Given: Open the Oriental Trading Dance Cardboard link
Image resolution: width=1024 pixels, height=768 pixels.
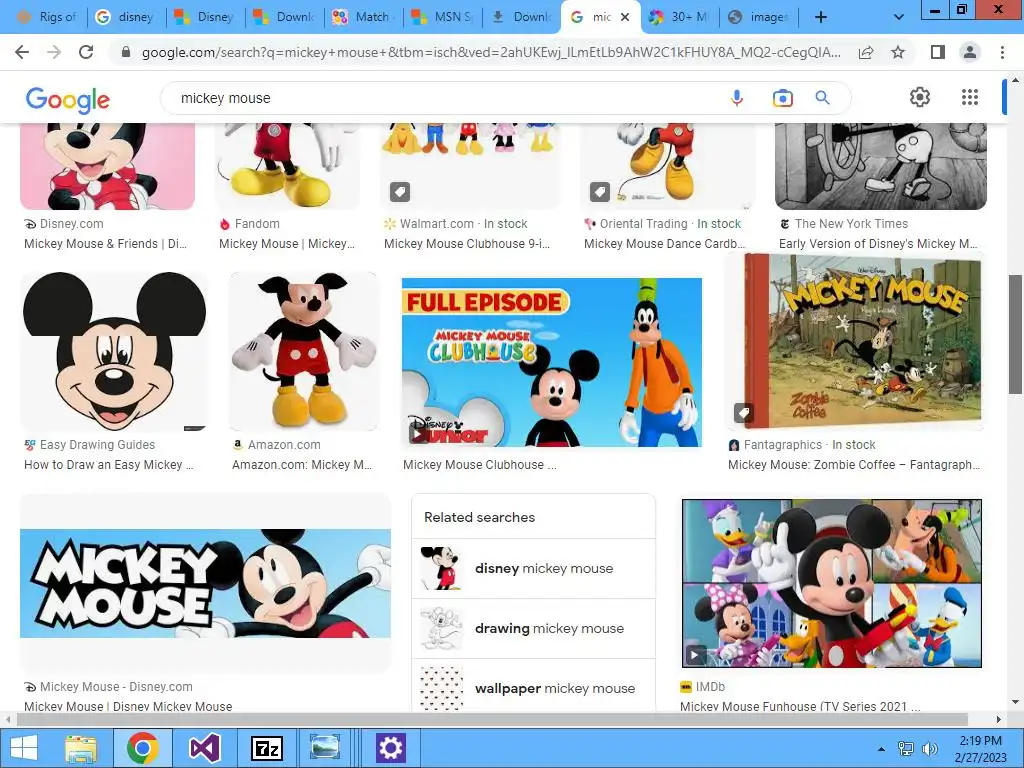Looking at the screenshot, I should [665, 244].
